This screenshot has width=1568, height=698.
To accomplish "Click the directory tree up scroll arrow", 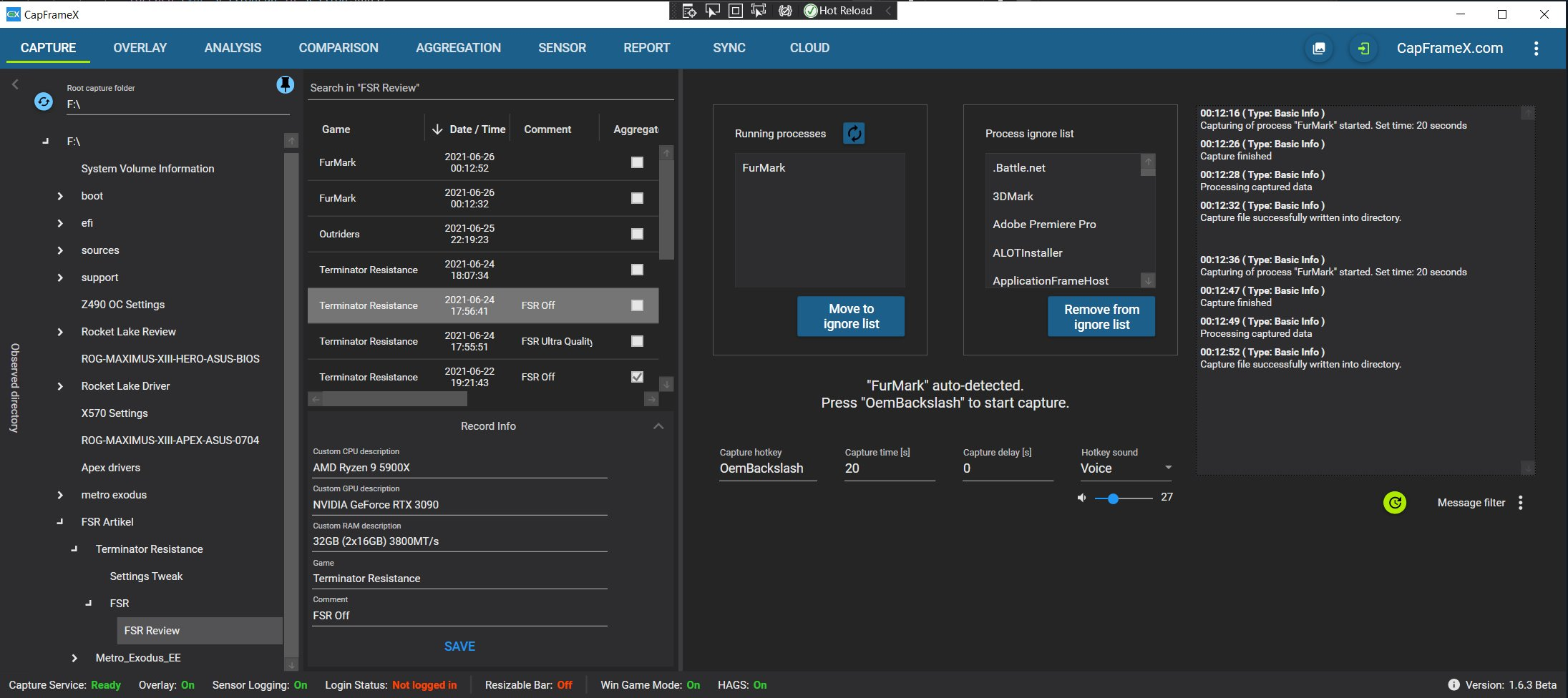I will (291, 141).
